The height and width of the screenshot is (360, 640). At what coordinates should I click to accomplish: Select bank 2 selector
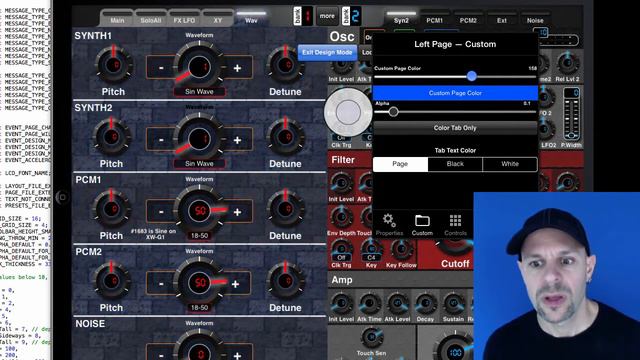[x=351, y=16]
